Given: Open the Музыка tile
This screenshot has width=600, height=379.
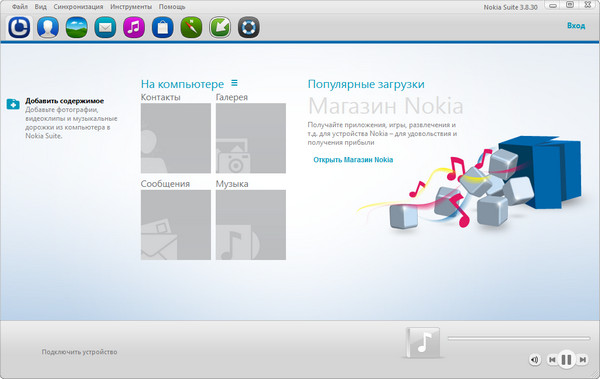Looking at the screenshot, I should (251, 225).
